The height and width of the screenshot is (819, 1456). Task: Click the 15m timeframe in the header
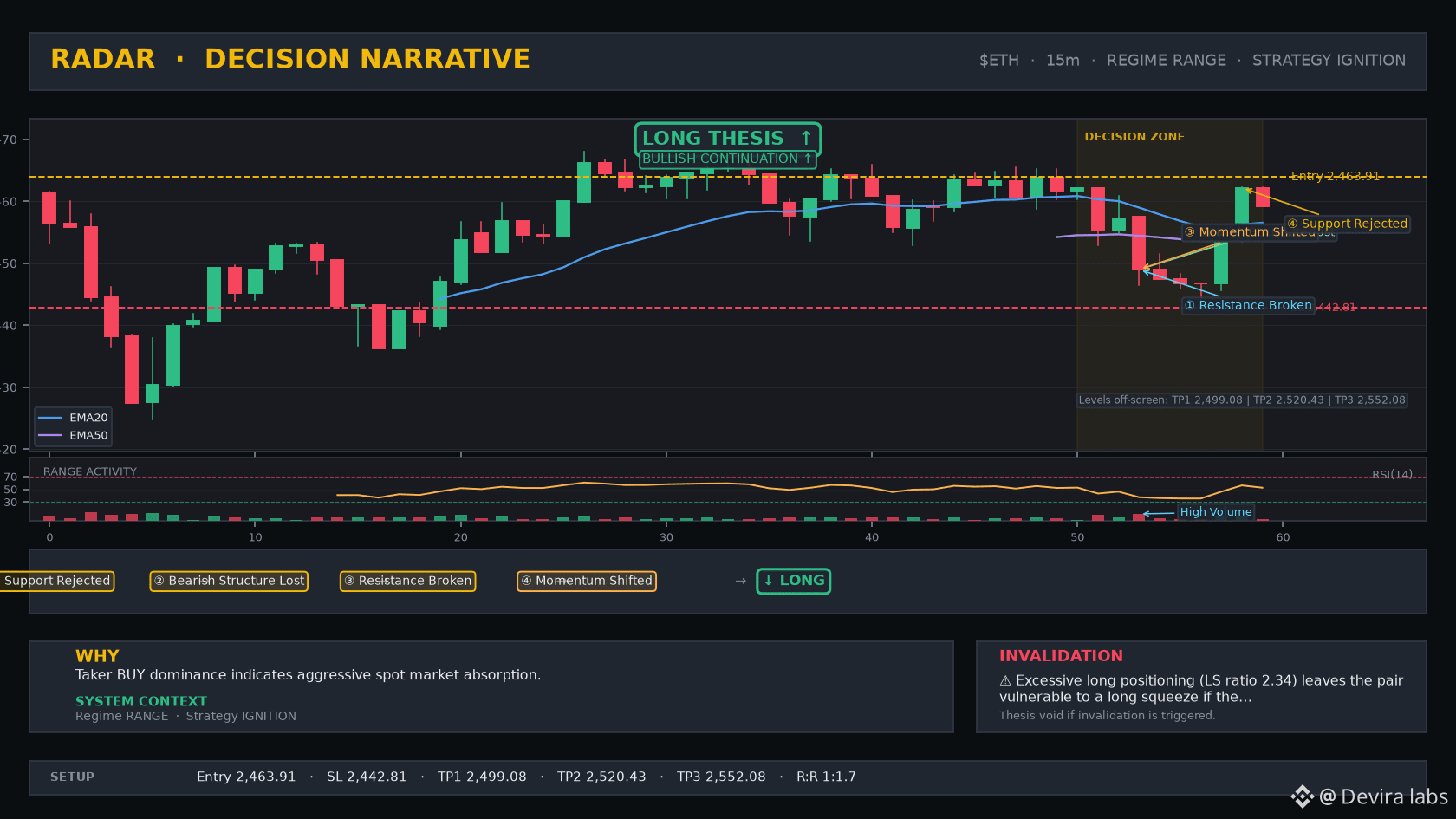pos(1063,61)
